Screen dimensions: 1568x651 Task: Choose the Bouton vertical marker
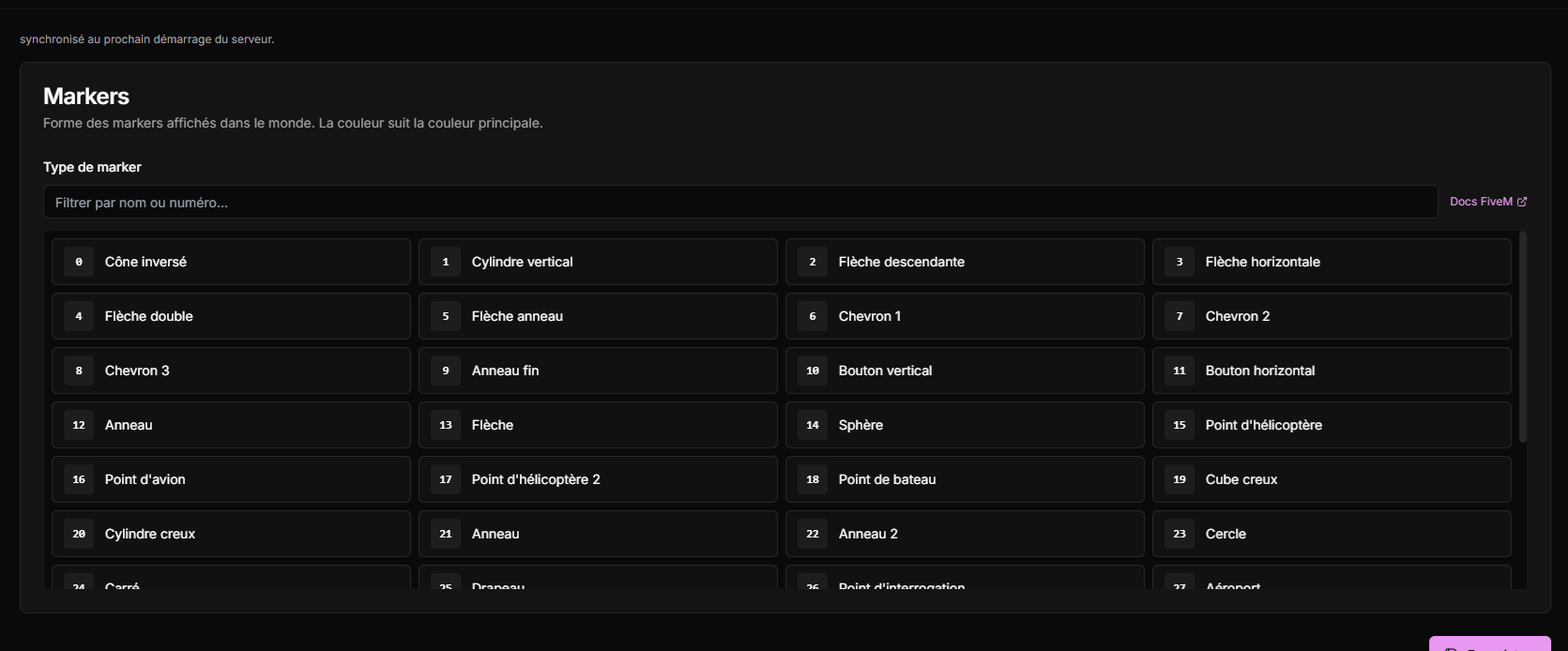click(965, 371)
